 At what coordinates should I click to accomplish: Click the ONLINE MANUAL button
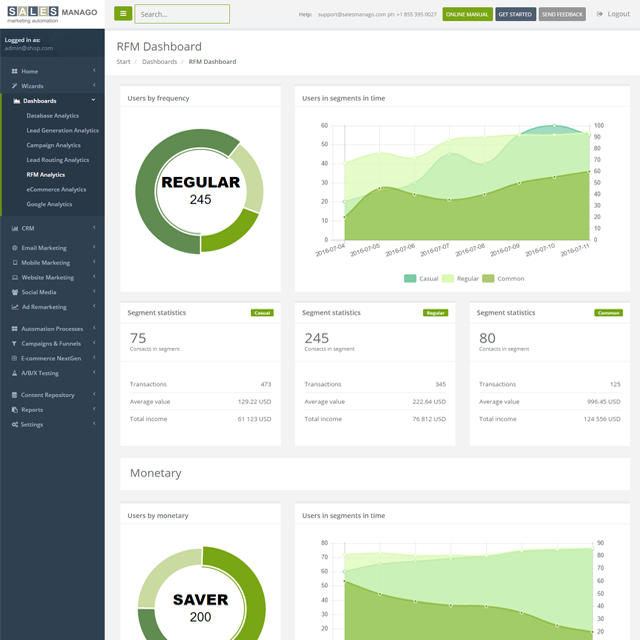[467, 14]
